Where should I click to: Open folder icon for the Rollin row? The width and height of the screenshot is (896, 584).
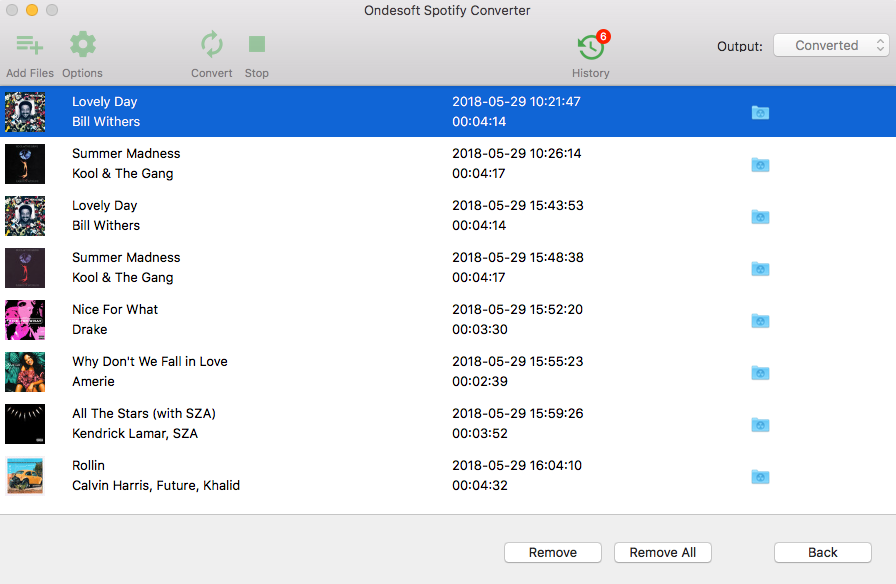tap(760, 477)
